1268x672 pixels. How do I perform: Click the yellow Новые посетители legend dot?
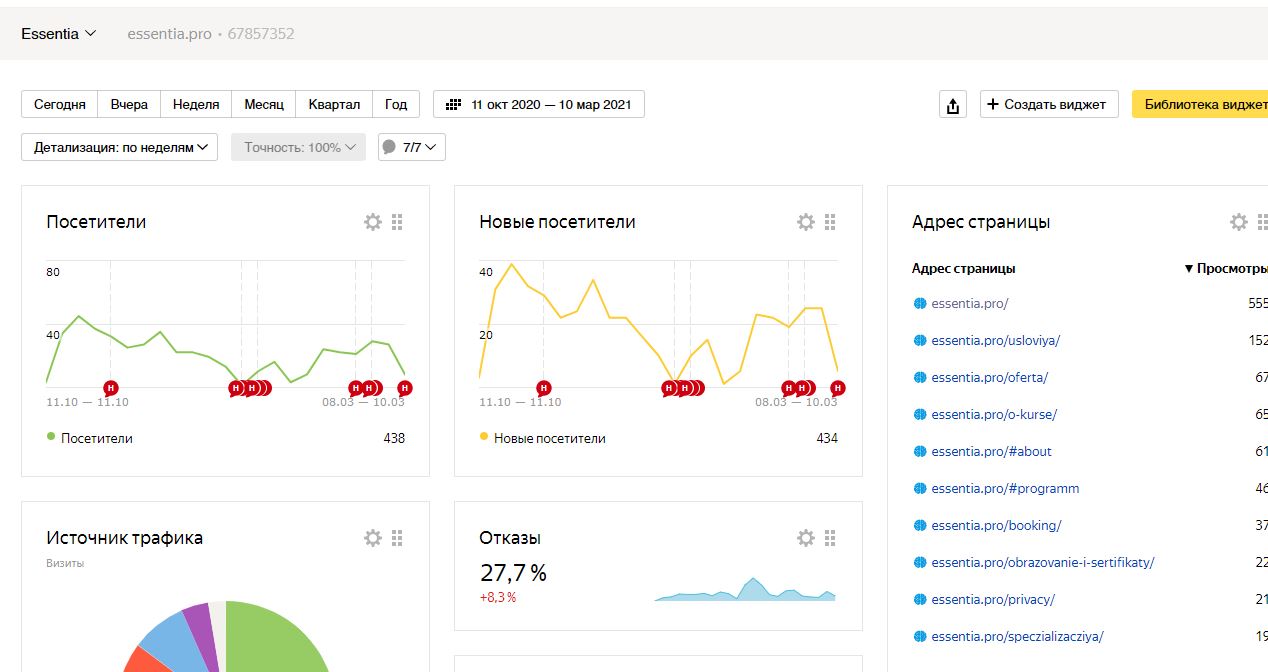[484, 437]
